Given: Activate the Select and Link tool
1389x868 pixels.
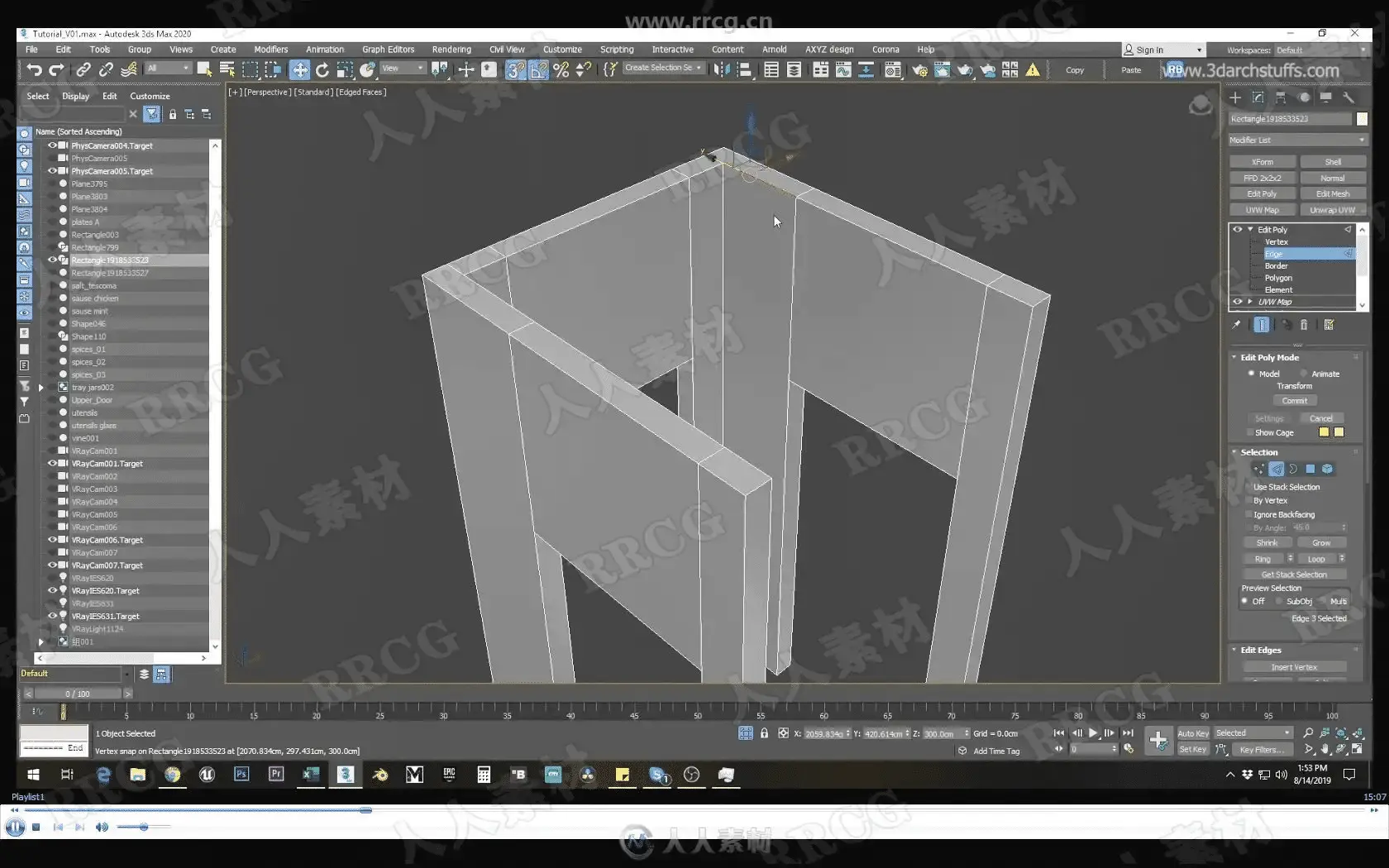Looking at the screenshot, I should (84, 70).
